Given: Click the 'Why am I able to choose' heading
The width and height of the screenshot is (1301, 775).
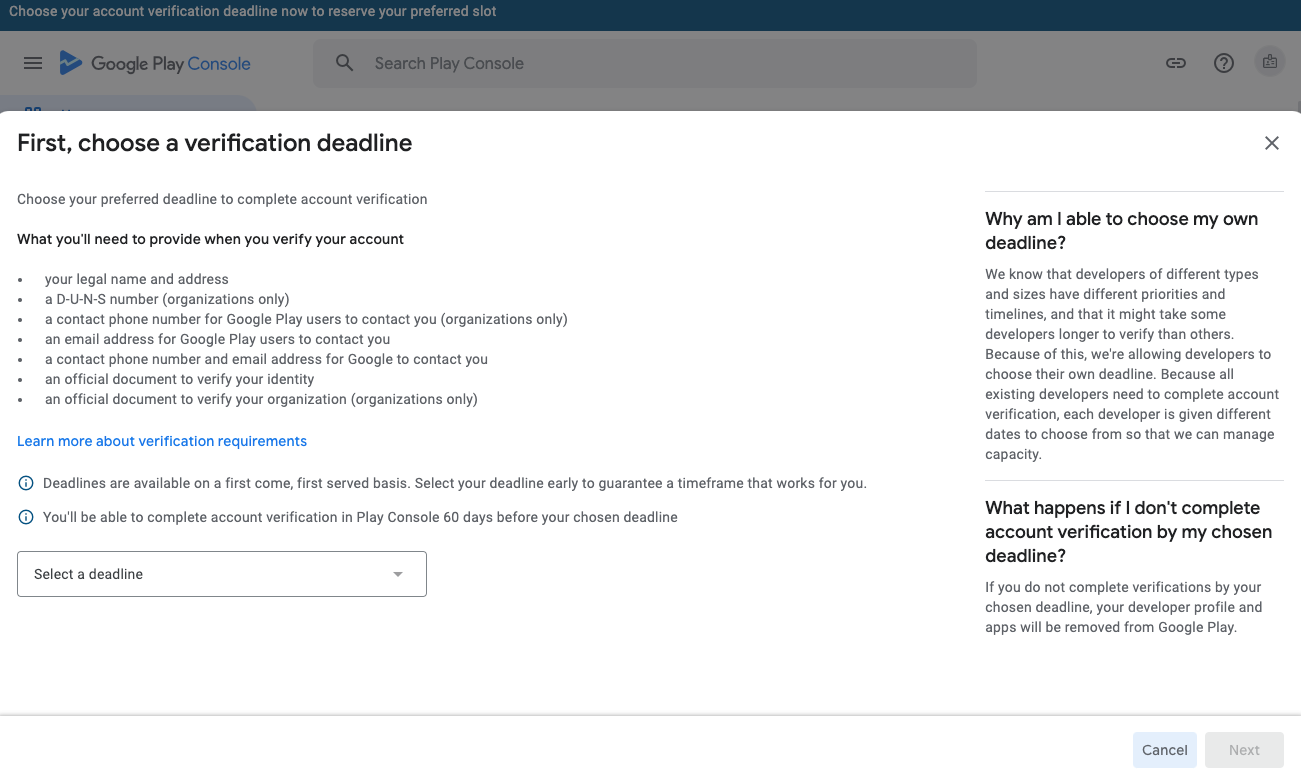Looking at the screenshot, I should 1121,231.
